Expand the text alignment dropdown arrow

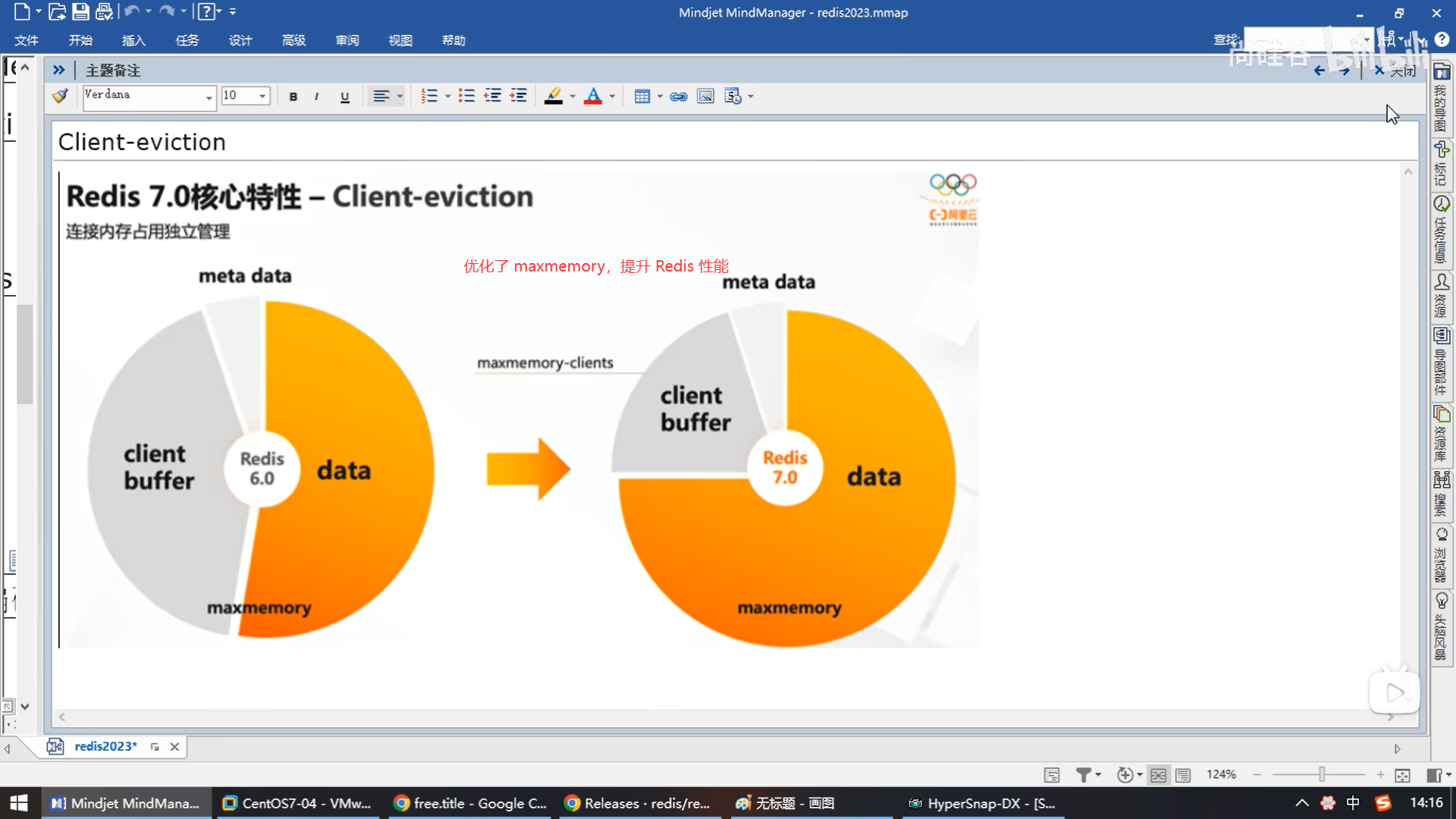(x=400, y=96)
